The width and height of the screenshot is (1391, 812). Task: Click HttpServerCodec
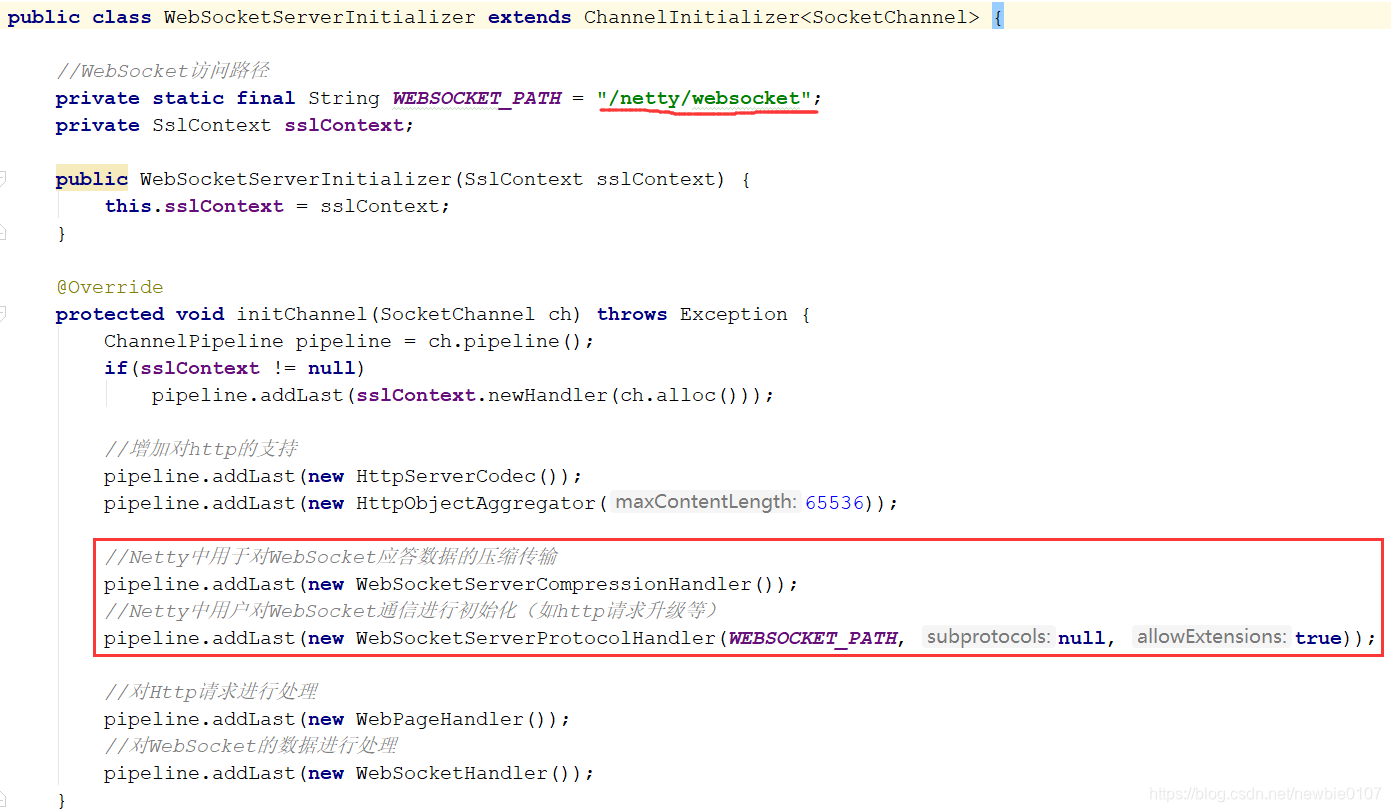[x=446, y=476]
